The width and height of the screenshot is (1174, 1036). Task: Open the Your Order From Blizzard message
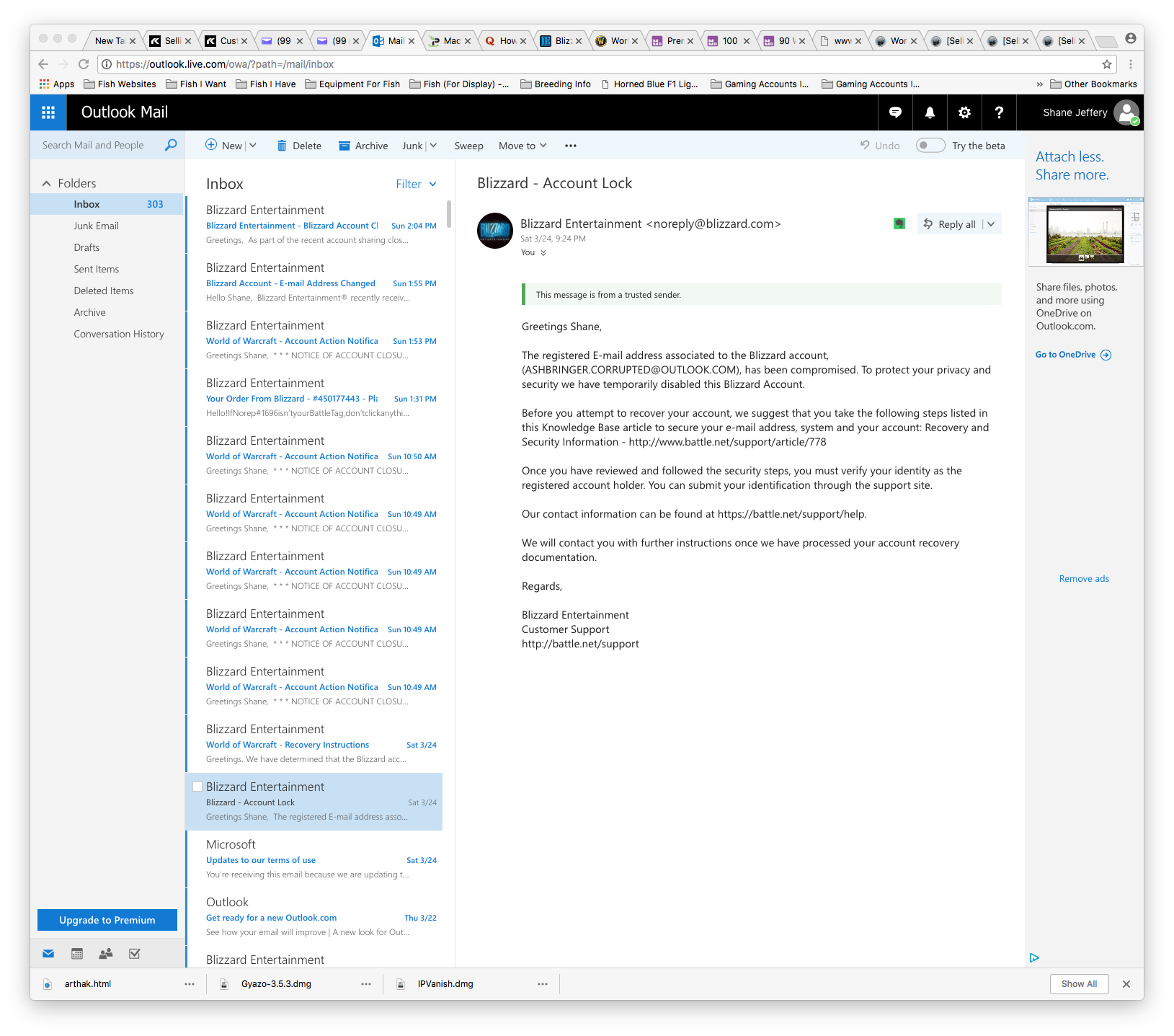[314, 398]
